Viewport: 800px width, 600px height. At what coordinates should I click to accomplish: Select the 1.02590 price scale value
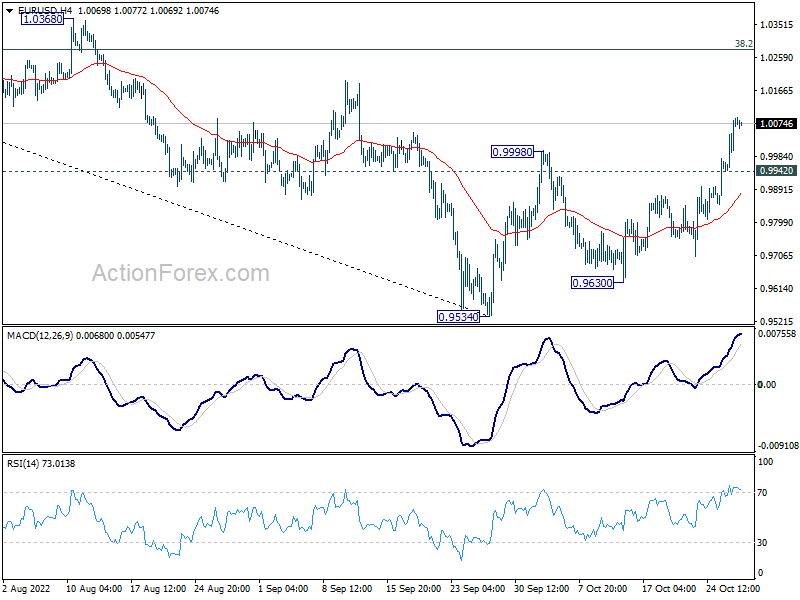tap(777, 58)
